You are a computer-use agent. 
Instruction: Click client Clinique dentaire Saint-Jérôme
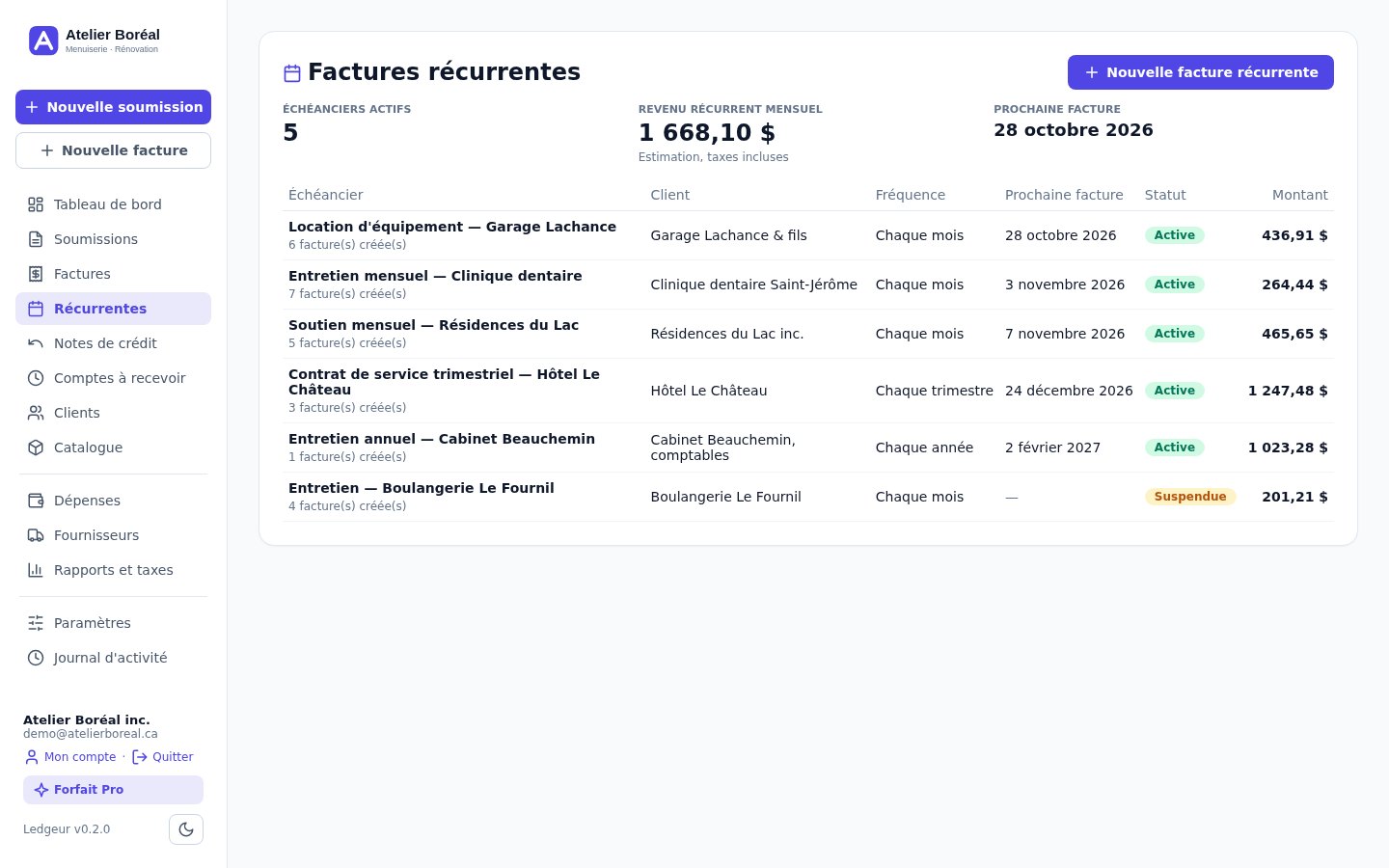click(753, 285)
